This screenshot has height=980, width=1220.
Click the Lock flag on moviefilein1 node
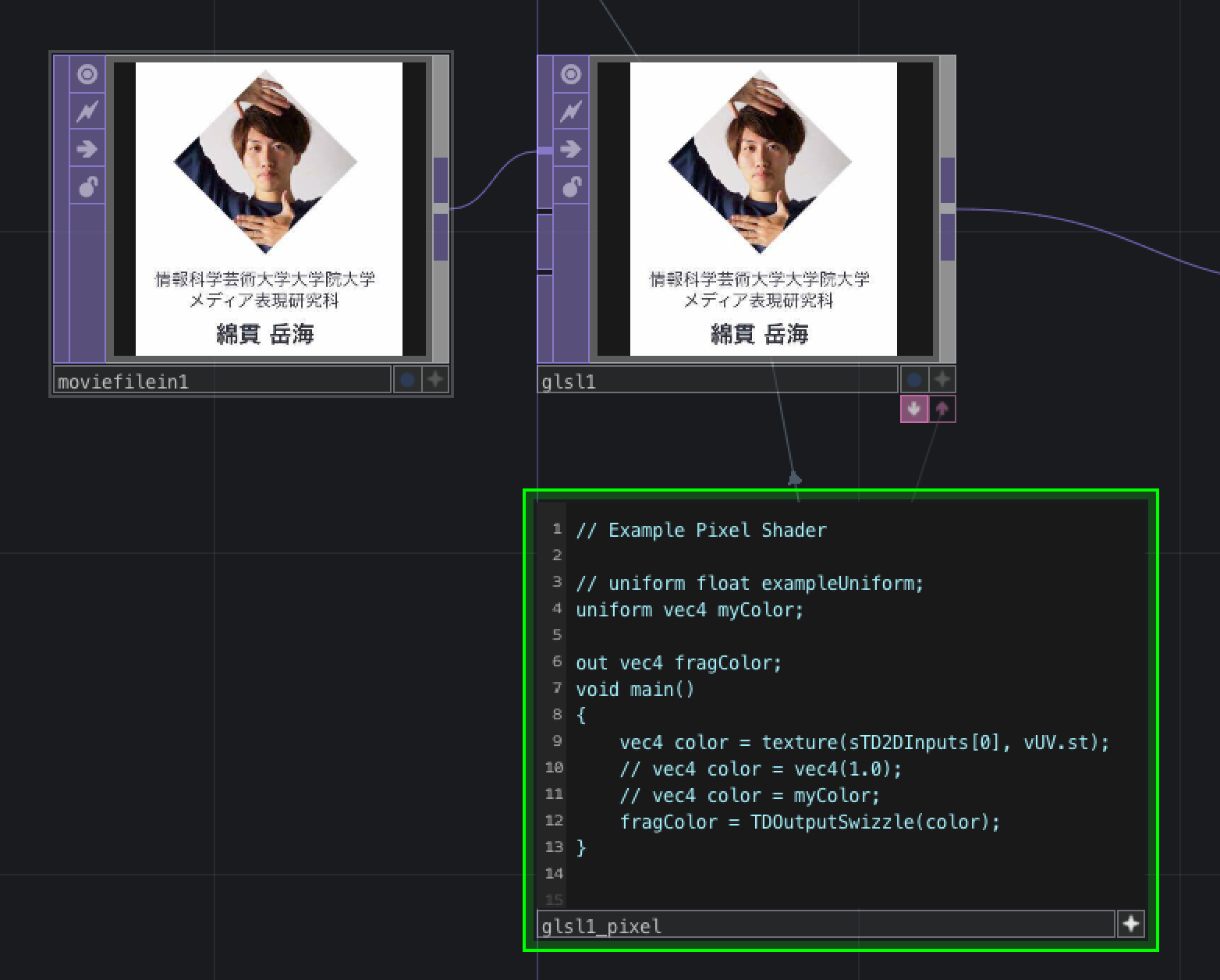pyautogui.click(x=87, y=186)
